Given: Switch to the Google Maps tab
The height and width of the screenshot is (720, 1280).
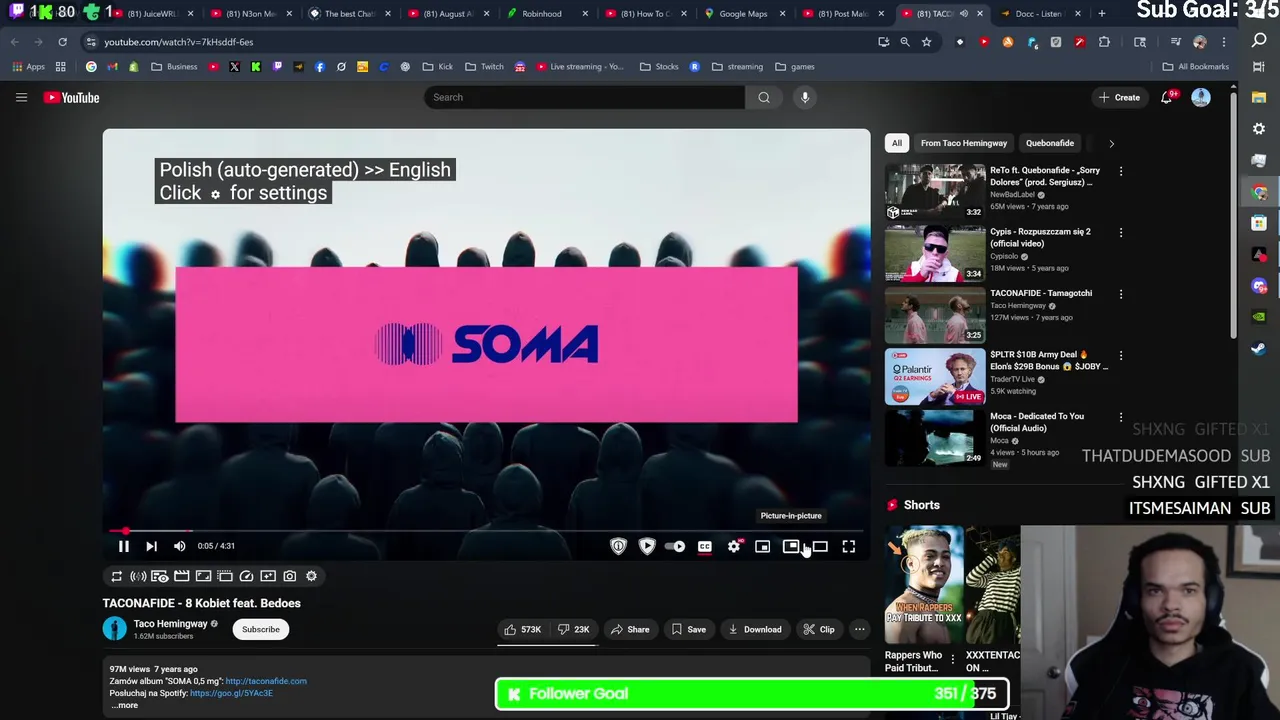Looking at the screenshot, I should point(743,14).
